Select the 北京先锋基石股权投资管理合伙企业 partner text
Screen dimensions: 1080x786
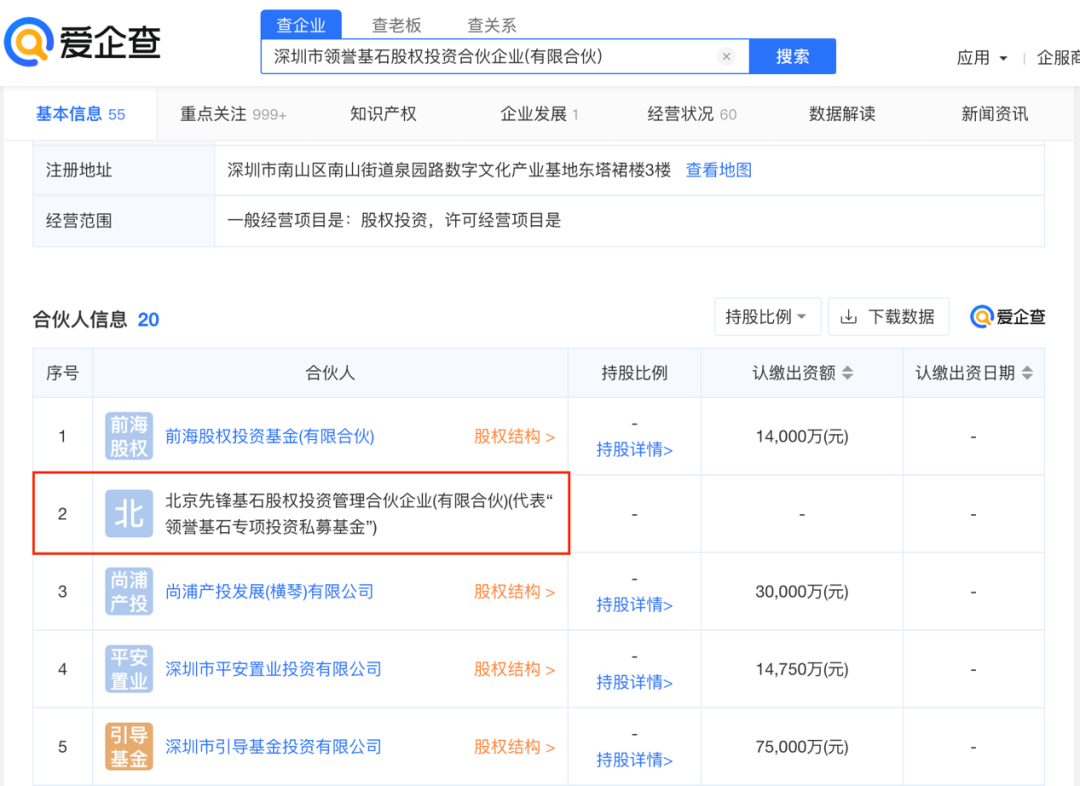tap(358, 514)
